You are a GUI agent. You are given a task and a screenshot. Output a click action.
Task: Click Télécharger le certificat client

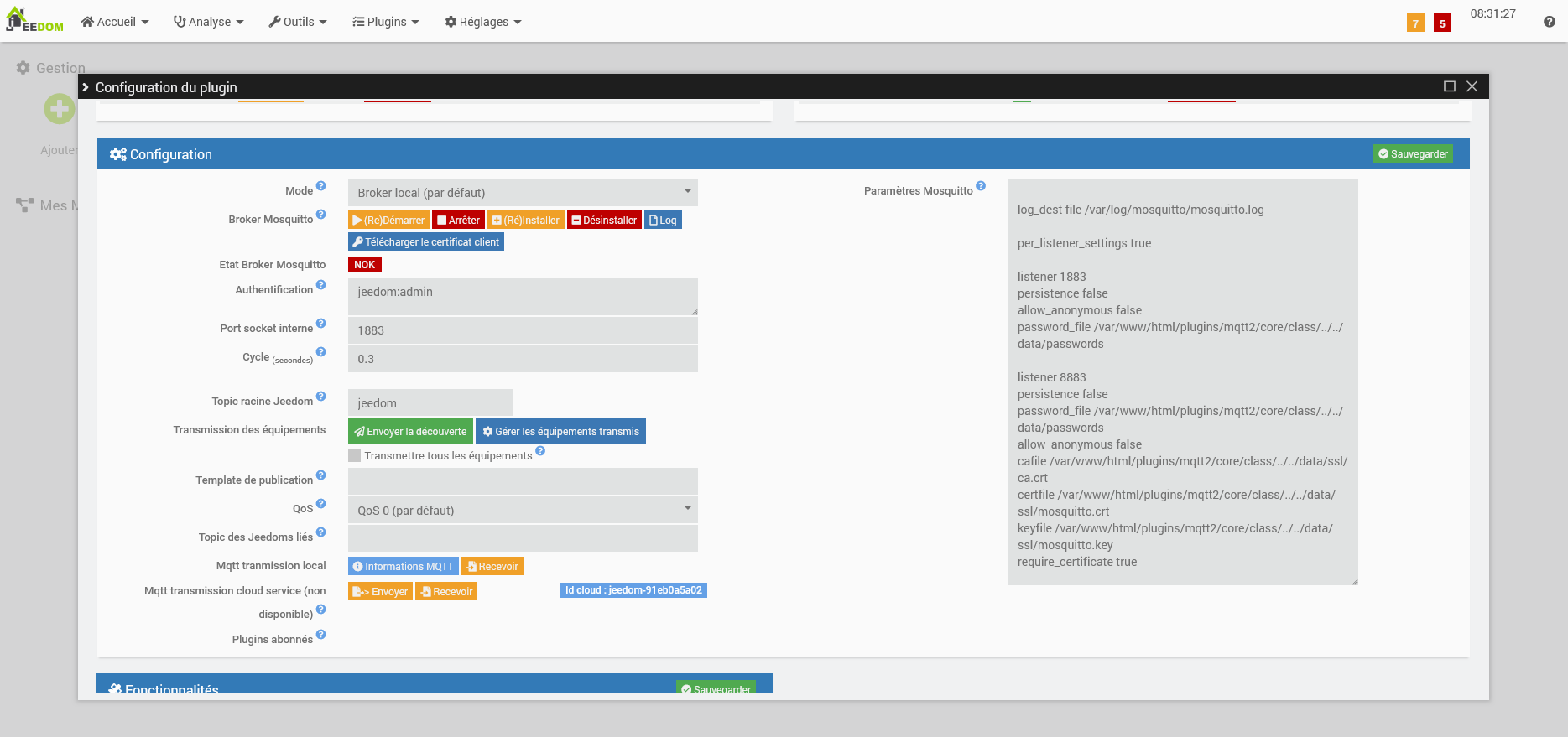coord(426,242)
